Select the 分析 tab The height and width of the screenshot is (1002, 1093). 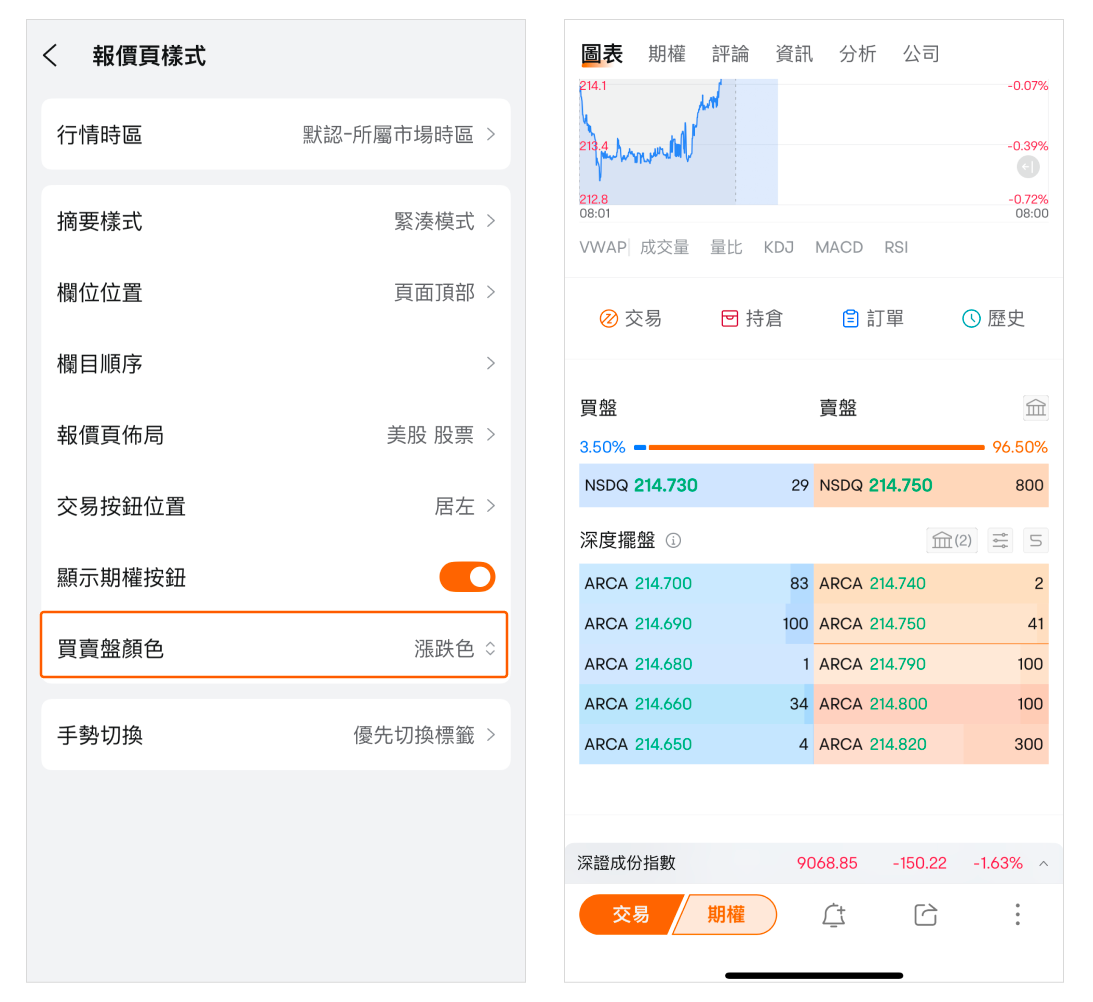[857, 54]
